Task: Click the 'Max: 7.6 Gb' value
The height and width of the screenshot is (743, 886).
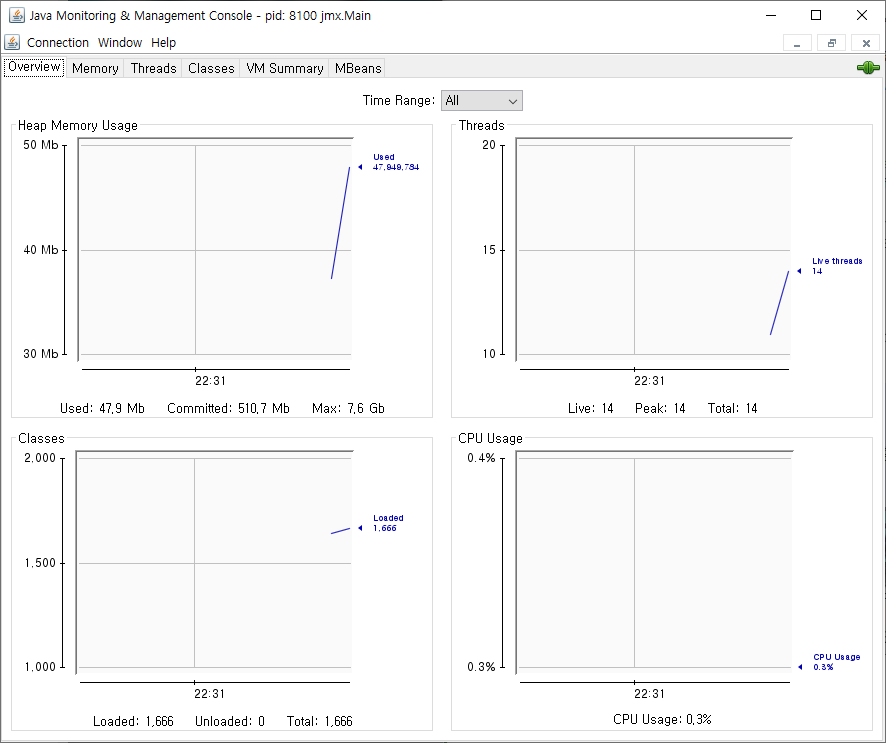Action: [348, 409]
